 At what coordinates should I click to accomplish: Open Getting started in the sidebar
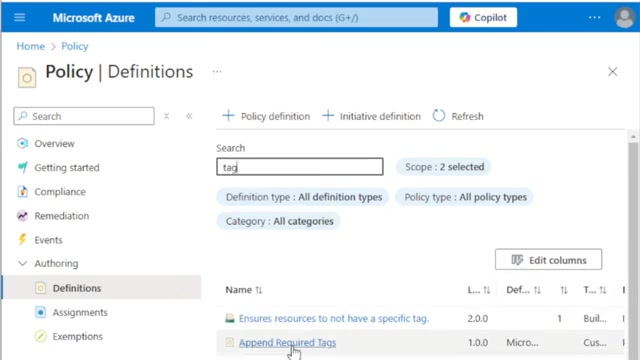[67, 168]
